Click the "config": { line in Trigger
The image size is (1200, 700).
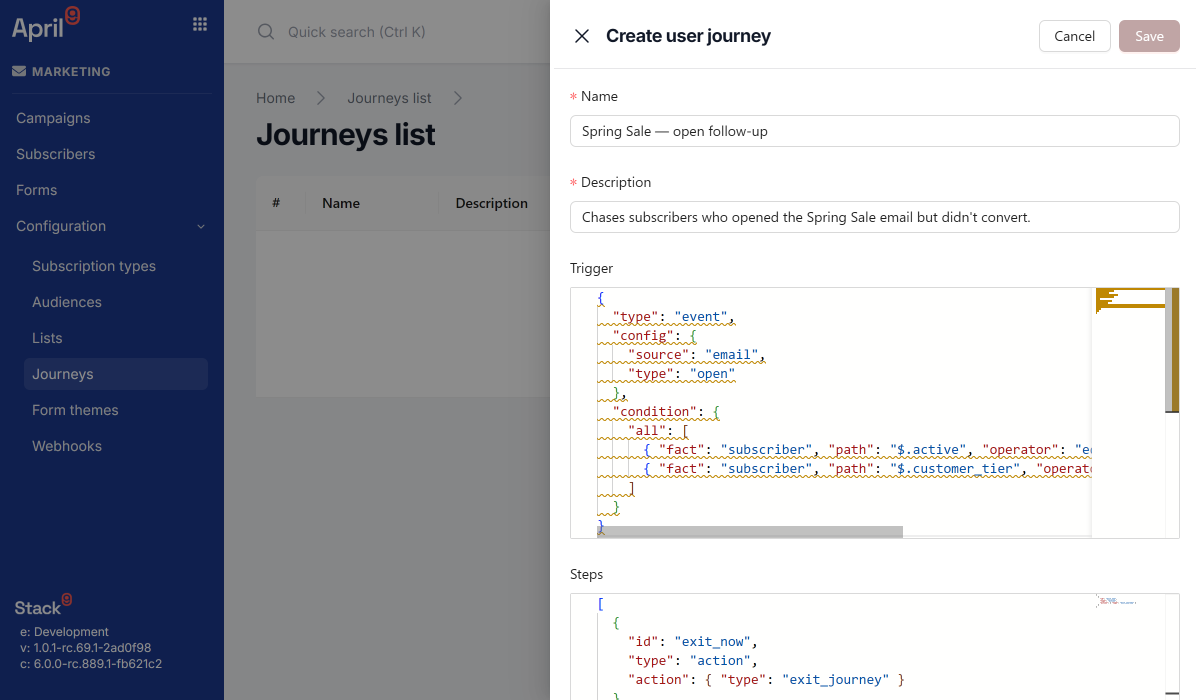654,336
